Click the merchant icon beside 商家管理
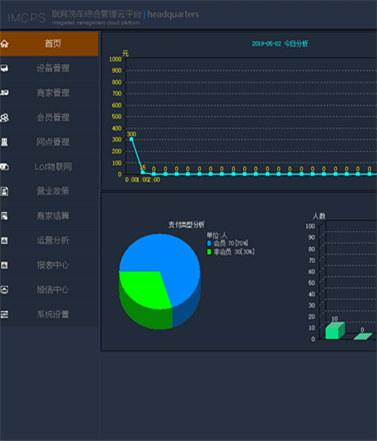377x441 pixels. coord(5,93)
